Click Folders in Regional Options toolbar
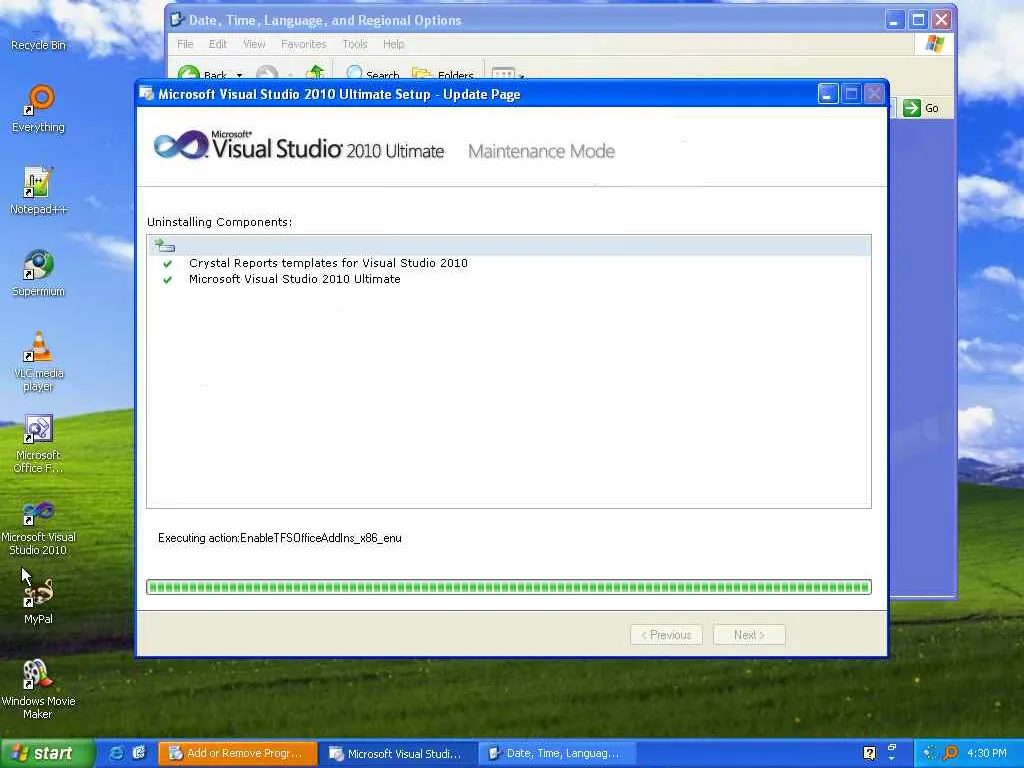The width and height of the screenshot is (1024, 768). [x=443, y=74]
